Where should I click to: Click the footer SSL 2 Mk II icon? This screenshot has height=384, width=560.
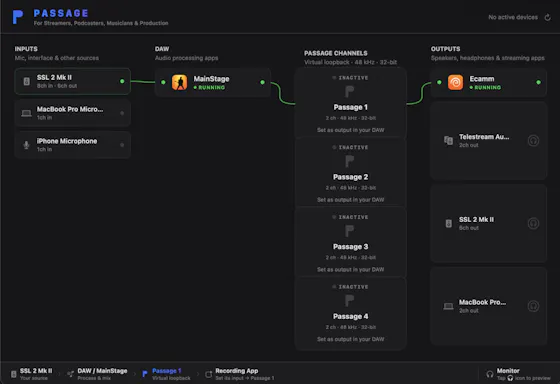click(14, 374)
